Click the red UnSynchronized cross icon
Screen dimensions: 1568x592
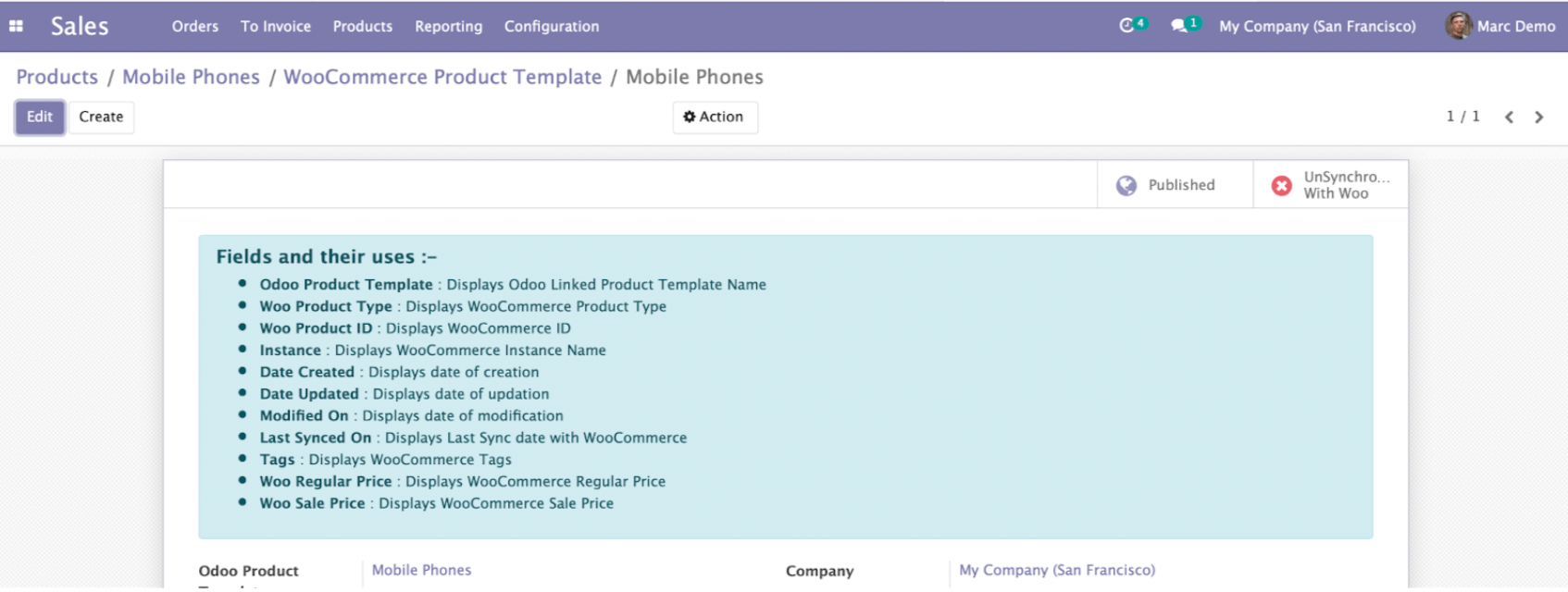coord(1282,185)
